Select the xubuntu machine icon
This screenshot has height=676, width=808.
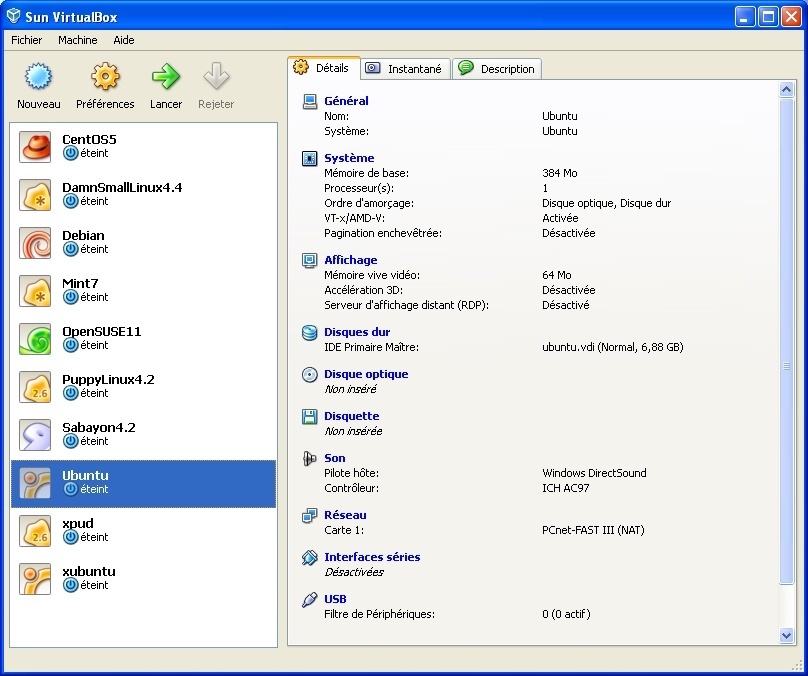[35, 579]
